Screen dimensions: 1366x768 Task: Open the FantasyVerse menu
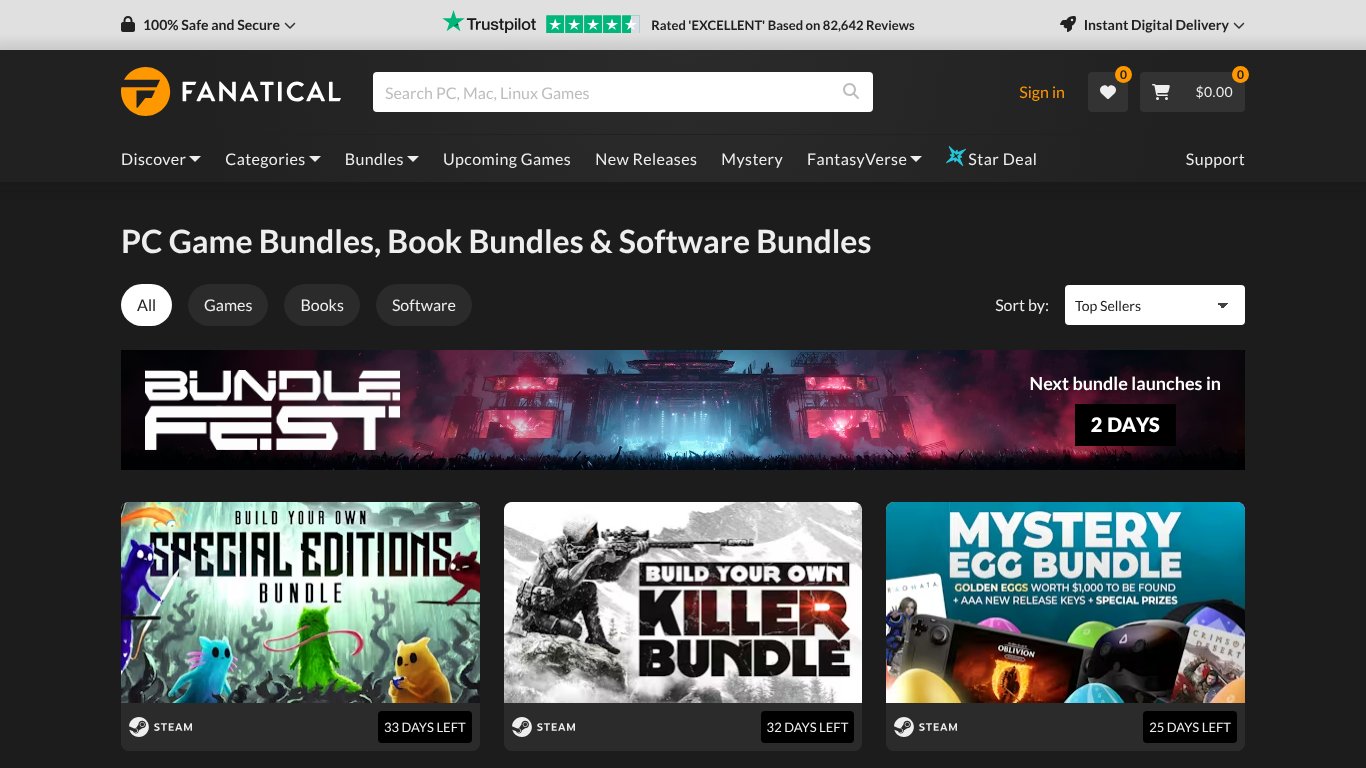[864, 159]
